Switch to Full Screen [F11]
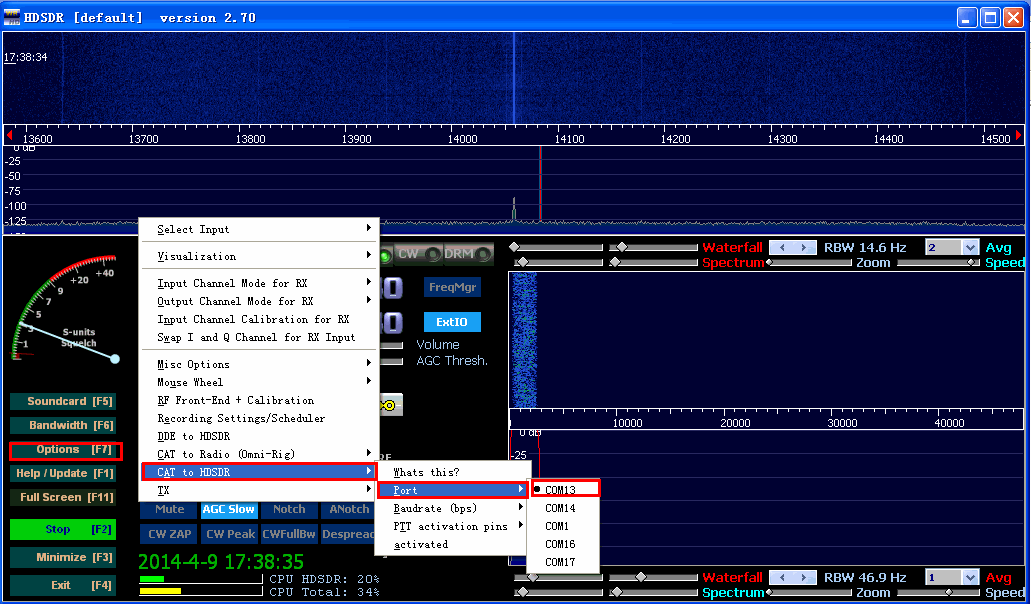The height and width of the screenshot is (604, 1031). pos(63,498)
